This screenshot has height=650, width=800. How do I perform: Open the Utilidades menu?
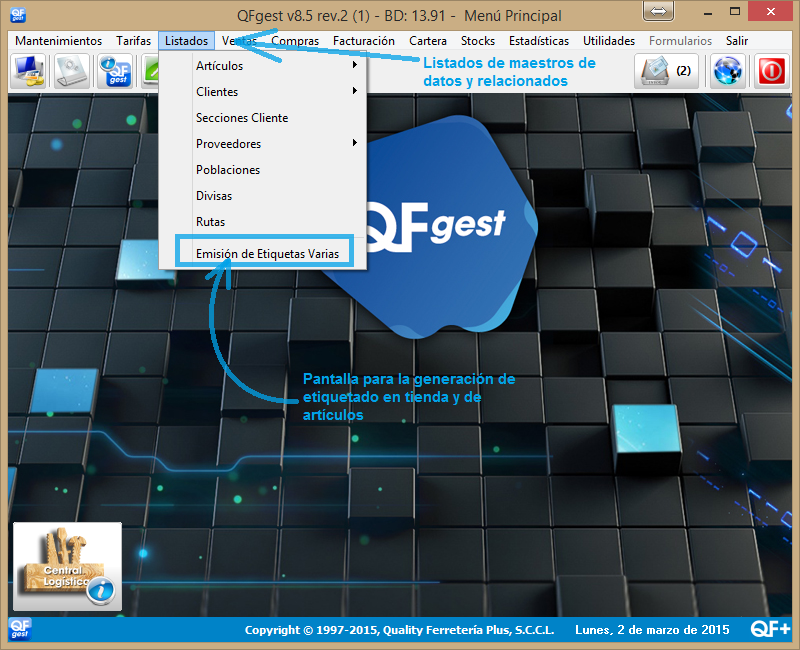click(x=609, y=41)
